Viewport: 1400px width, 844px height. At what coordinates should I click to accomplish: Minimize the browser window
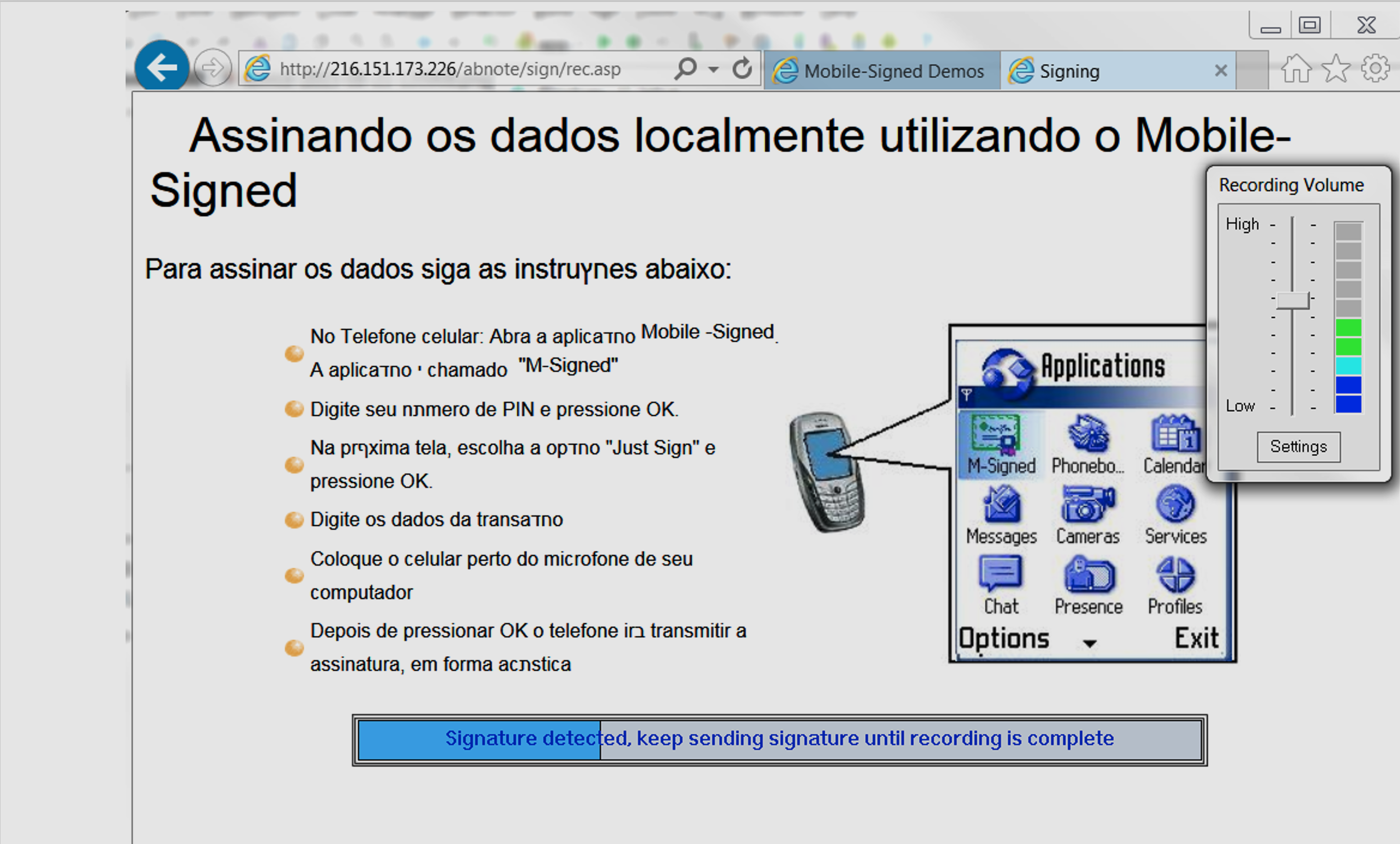[x=1271, y=27]
